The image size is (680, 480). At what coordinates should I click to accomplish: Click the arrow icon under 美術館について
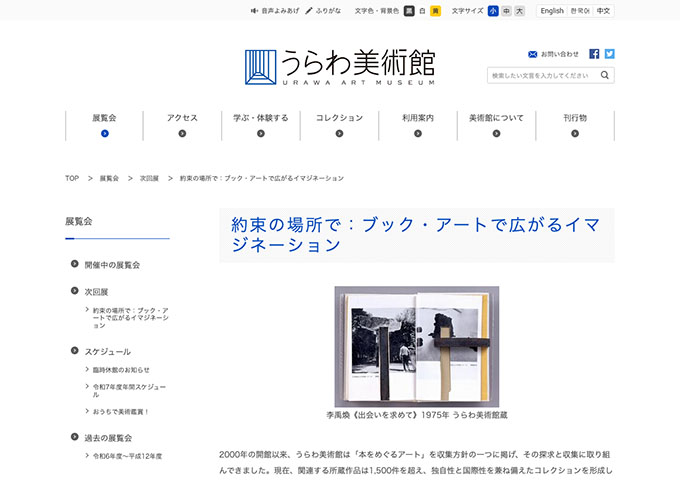tap(496, 134)
